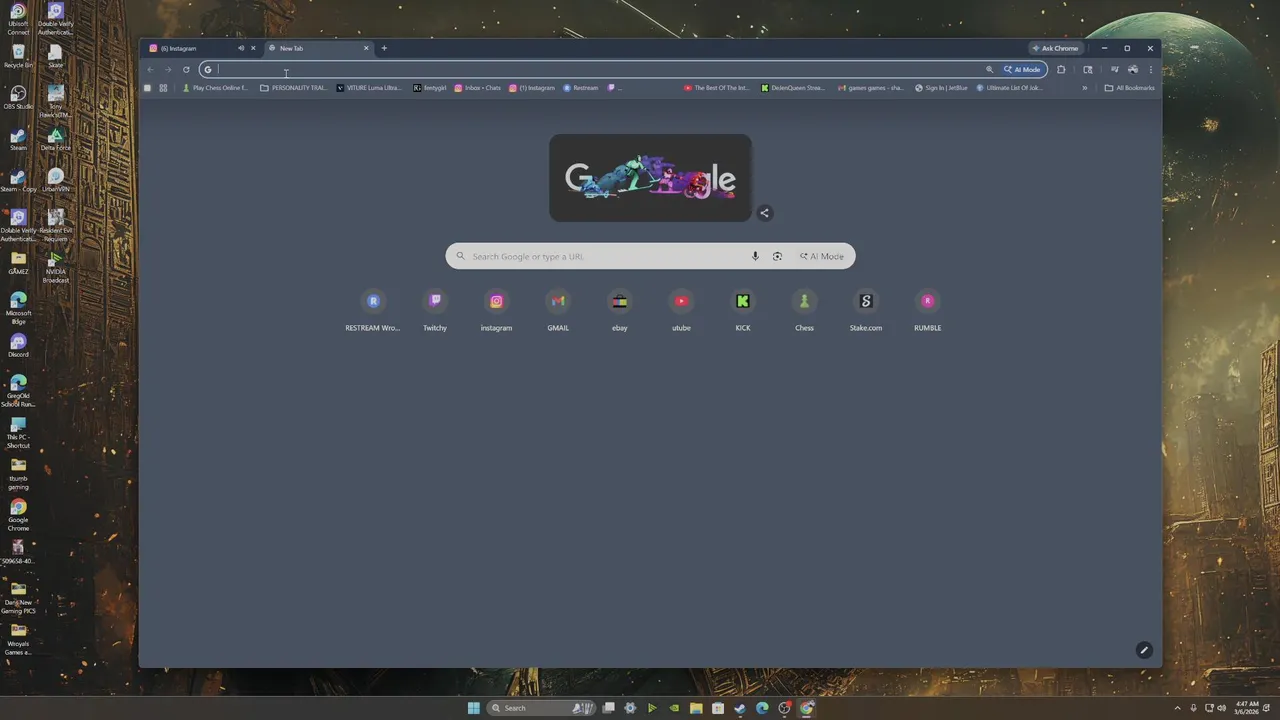Open the Chrome Extensions puzzle icon
The height and width of the screenshot is (720, 1280).
[1061, 69]
